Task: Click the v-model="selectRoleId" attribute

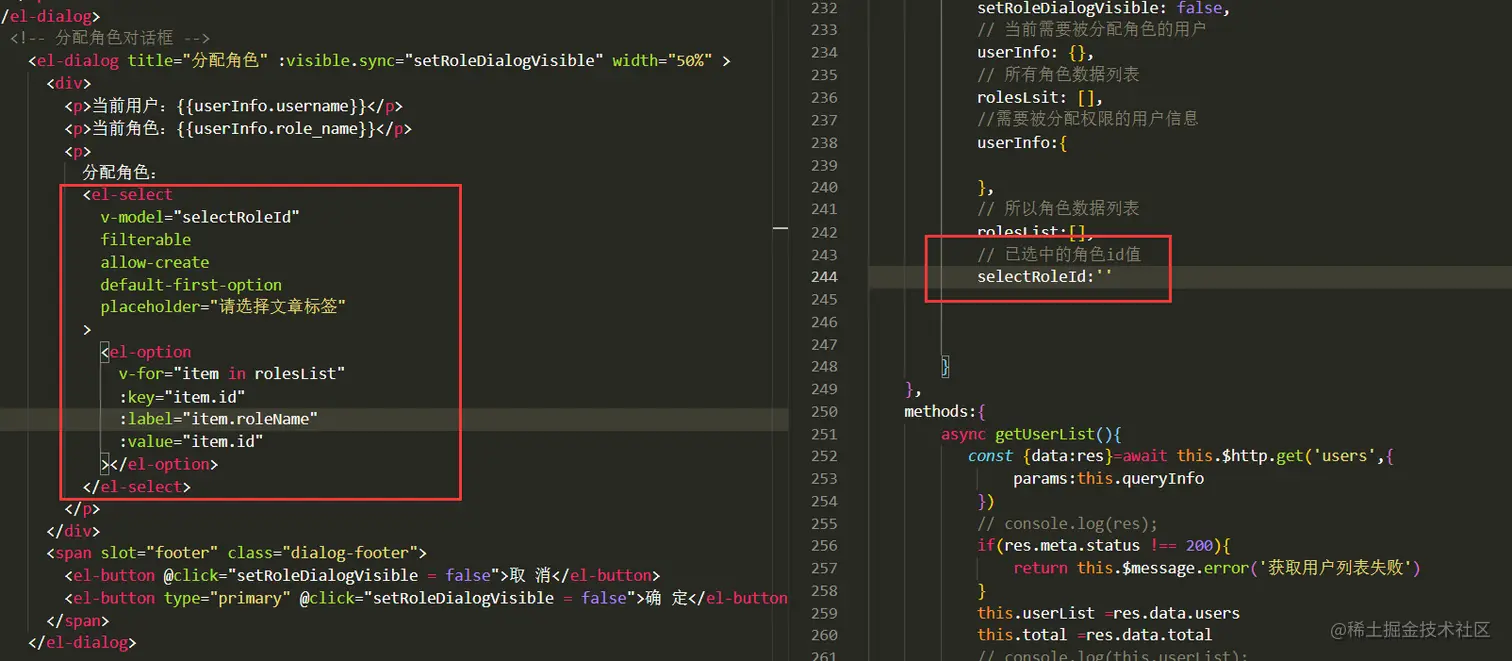Action: point(200,217)
